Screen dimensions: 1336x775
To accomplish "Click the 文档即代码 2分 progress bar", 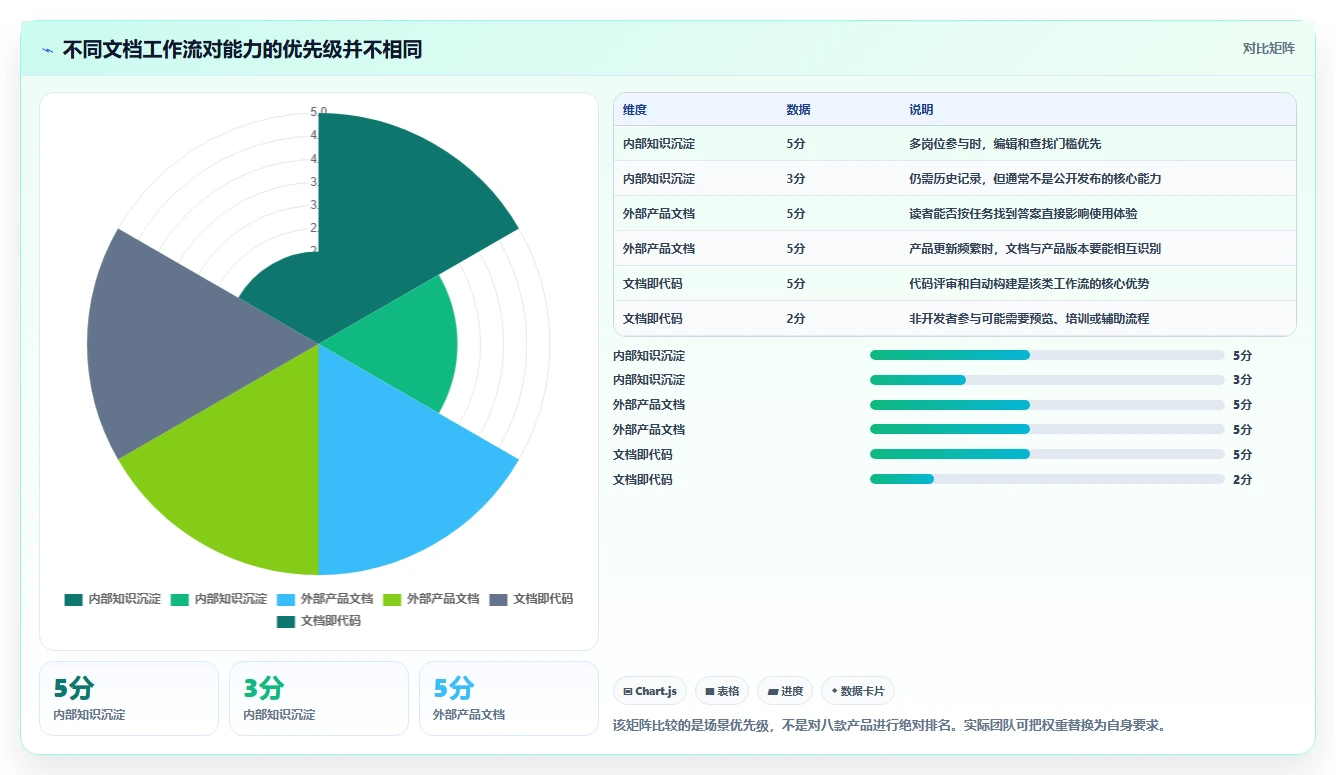I will tap(1047, 479).
